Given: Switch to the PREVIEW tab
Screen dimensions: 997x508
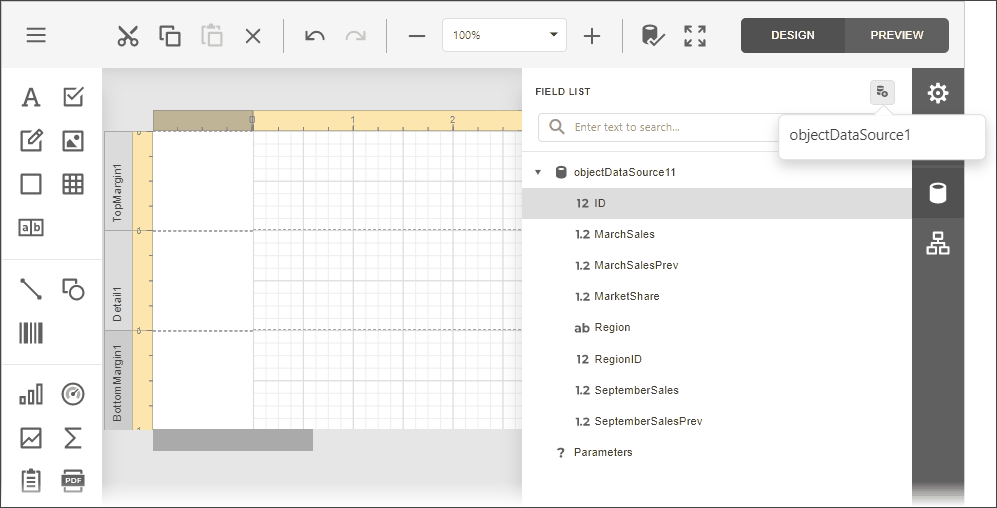Looking at the screenshot, I should pyautogui.click(x=896, y=35).
